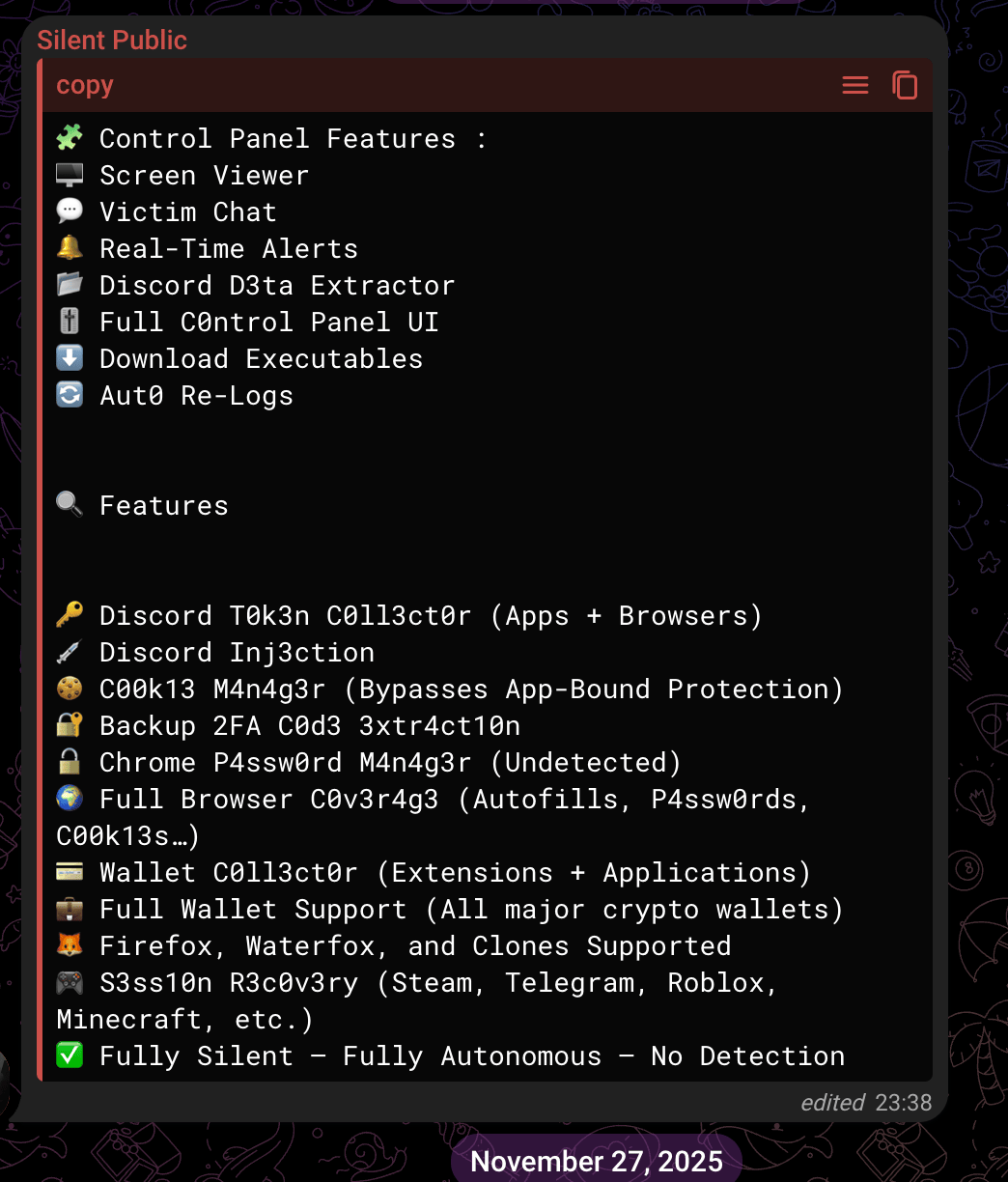Image resolution: width=1008 pixels, height=1182 pixels.
Task: Click the text '(All major crypto wallets)'
Action: pyautogui.click(x=634, y=910)
